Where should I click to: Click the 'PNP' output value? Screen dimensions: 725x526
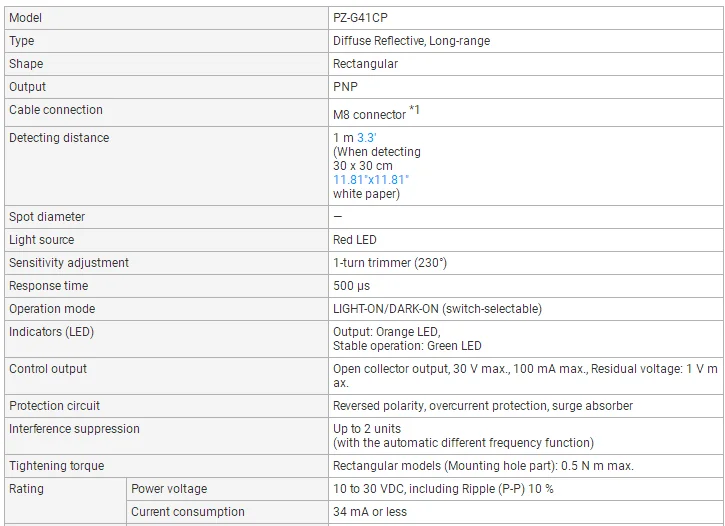(345, 87)
